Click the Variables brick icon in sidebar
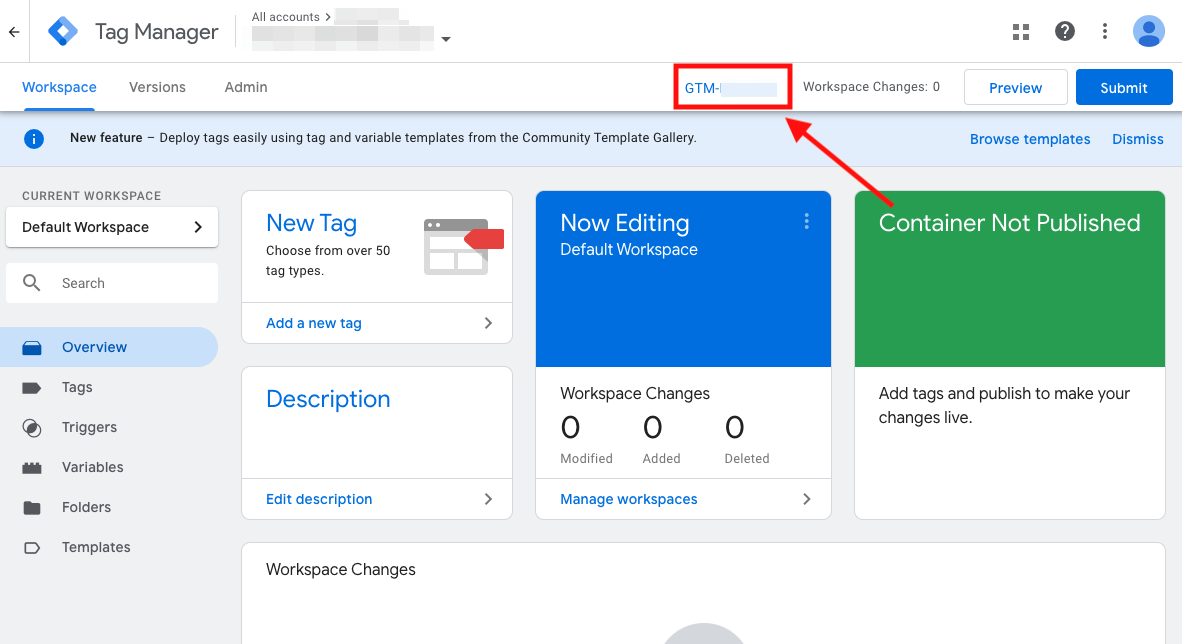Screen dimensions: 1182x644 tap(32, 468)
